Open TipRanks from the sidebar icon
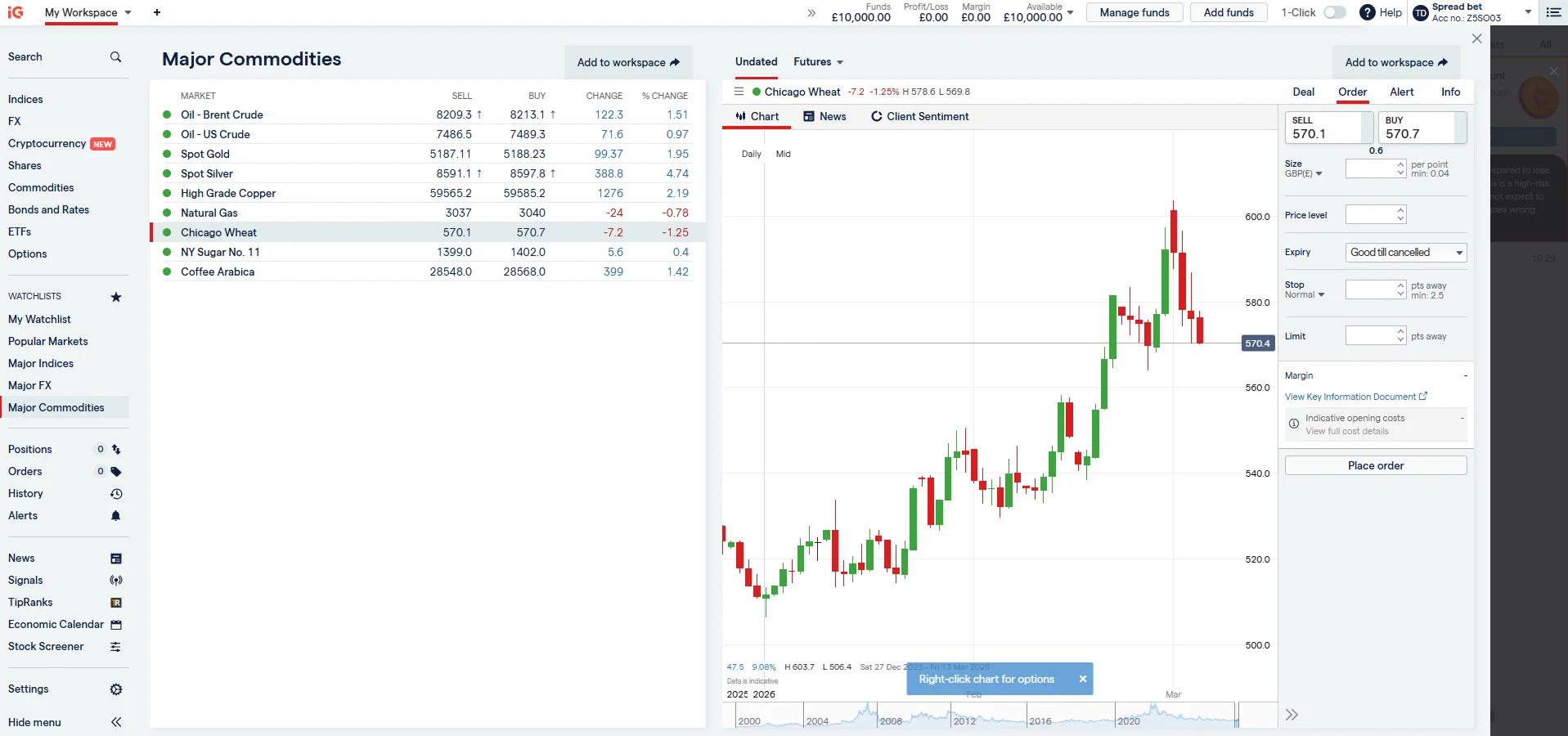This screenshot has height=736, width=1568. 115,603
